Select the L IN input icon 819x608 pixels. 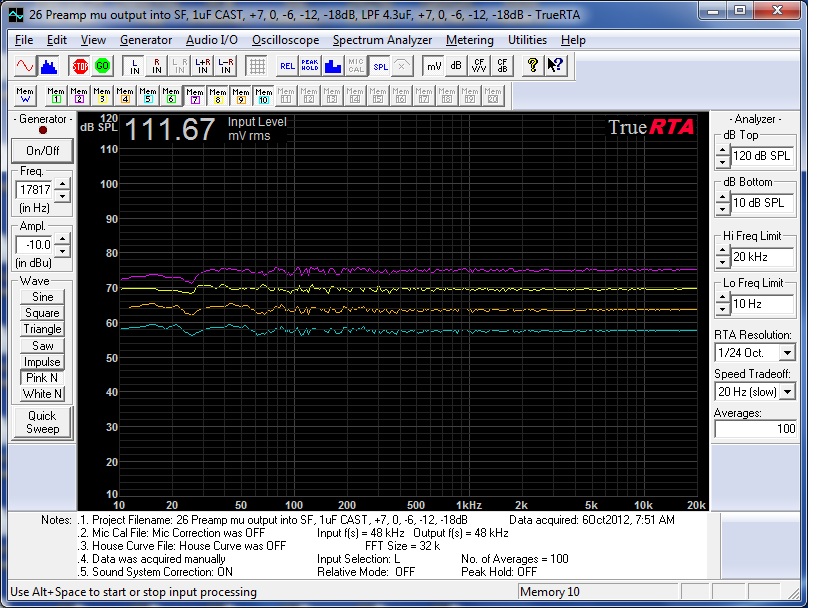134,66
